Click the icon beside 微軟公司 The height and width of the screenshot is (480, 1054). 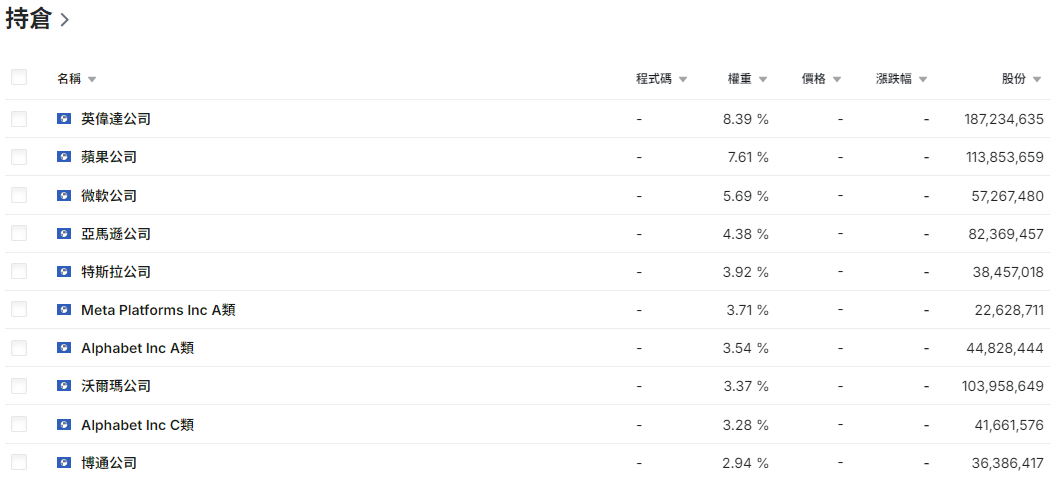pos(64,196)
